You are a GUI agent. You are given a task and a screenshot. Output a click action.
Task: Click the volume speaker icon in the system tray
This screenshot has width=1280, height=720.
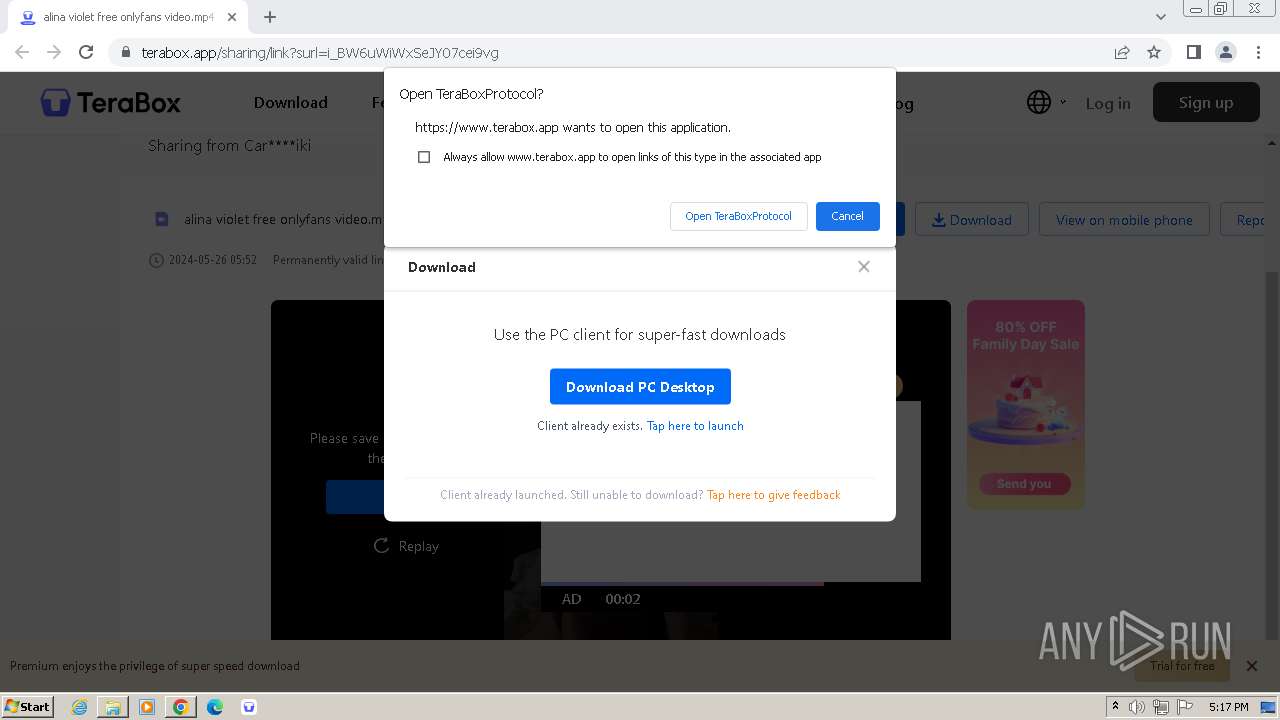click(x=1137, y=707)
